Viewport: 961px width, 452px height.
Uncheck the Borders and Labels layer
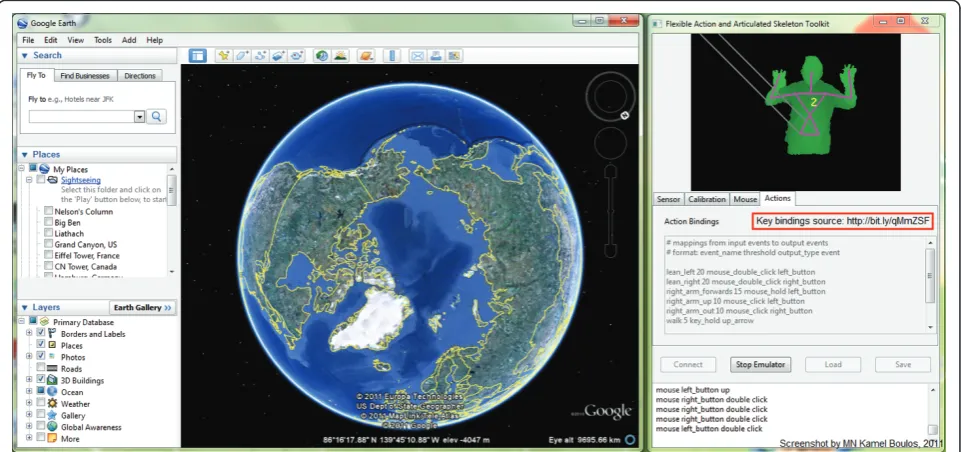coord(40,334)
